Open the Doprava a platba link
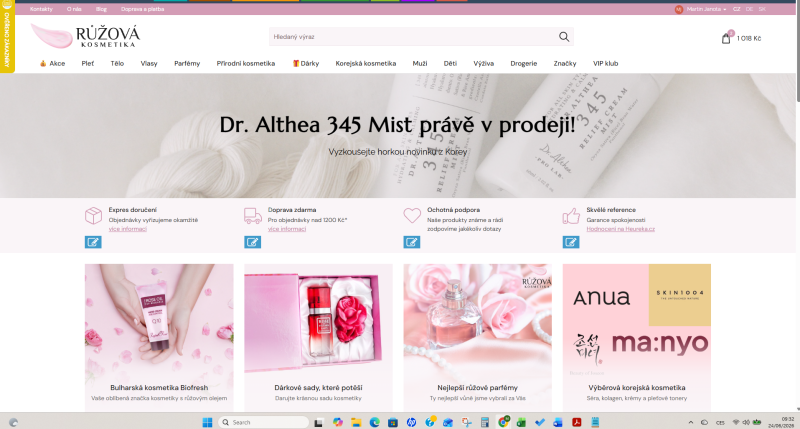Viewport: 800px width, 429px height. (x=143, y=9)
